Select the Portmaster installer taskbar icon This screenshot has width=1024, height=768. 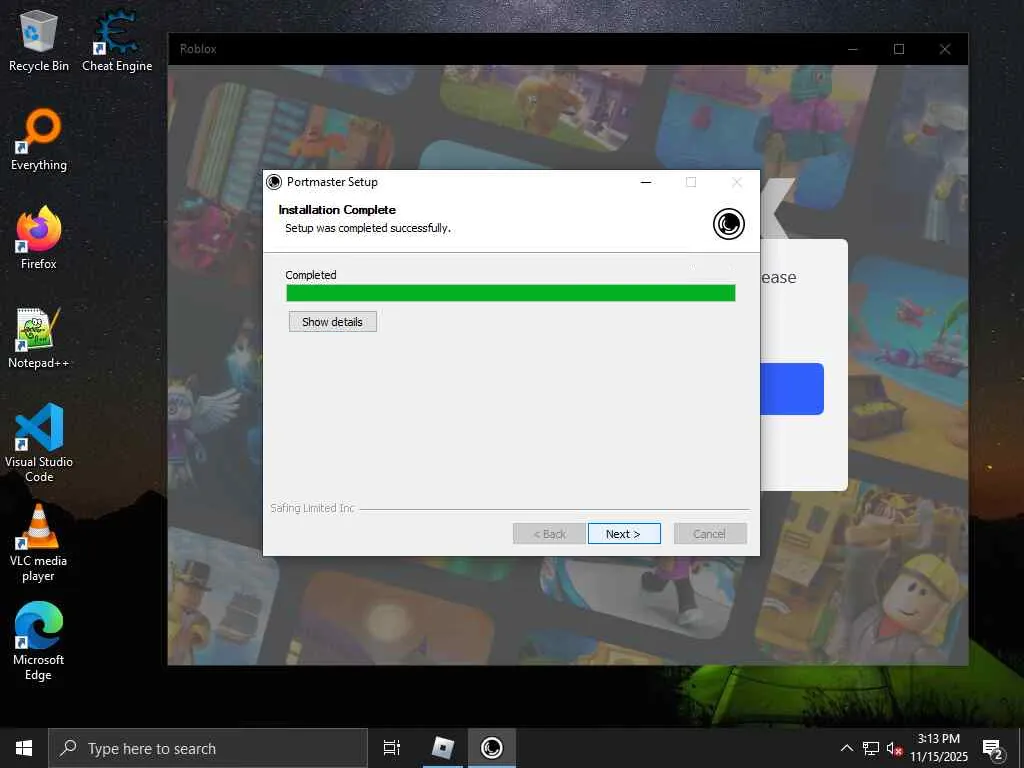[x=492, y=748]
